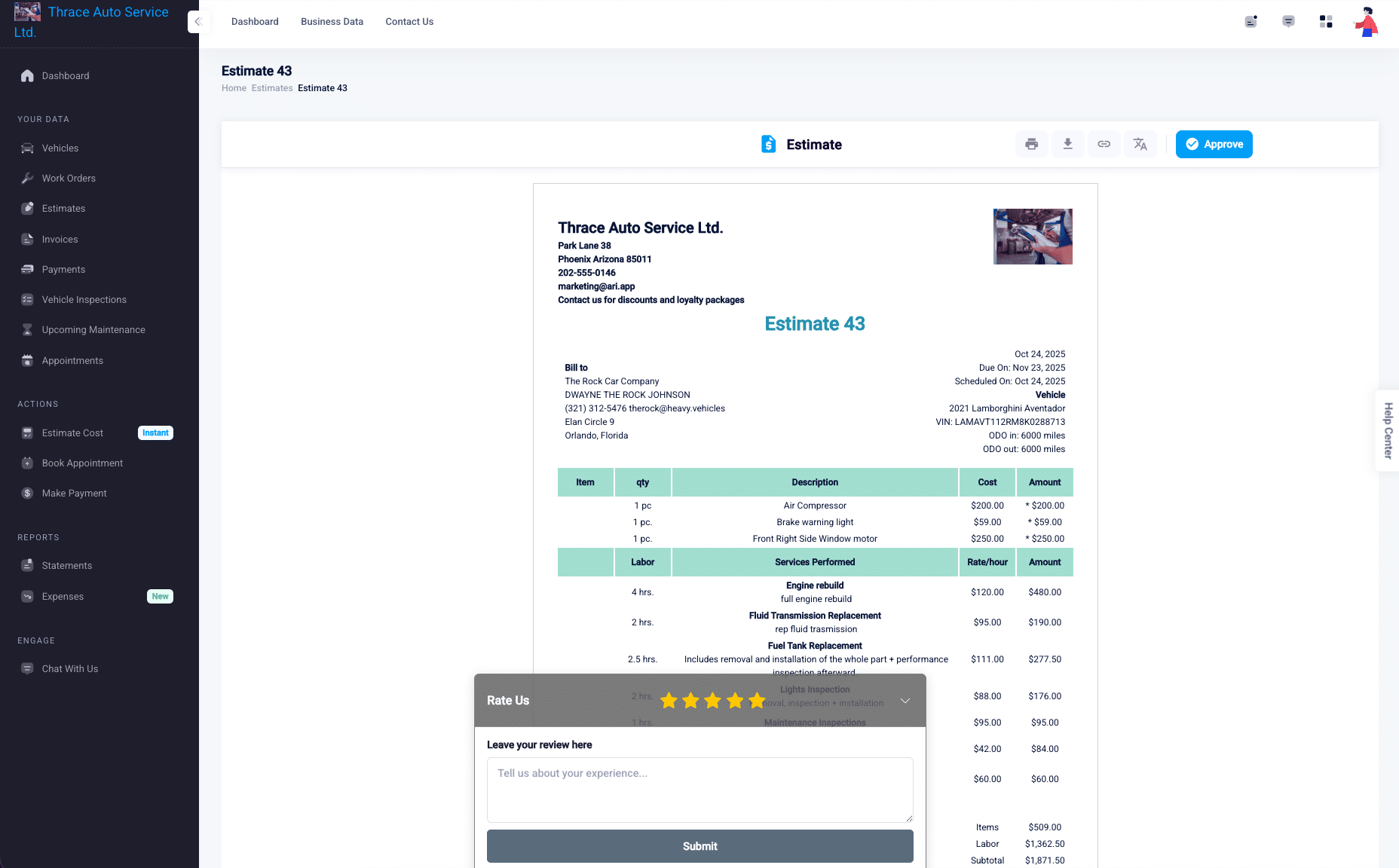Click the Fuel Tank Replacement service title
Image resolution: width=1399 pixels, height=868 pixels.
(x=815, y=646)
